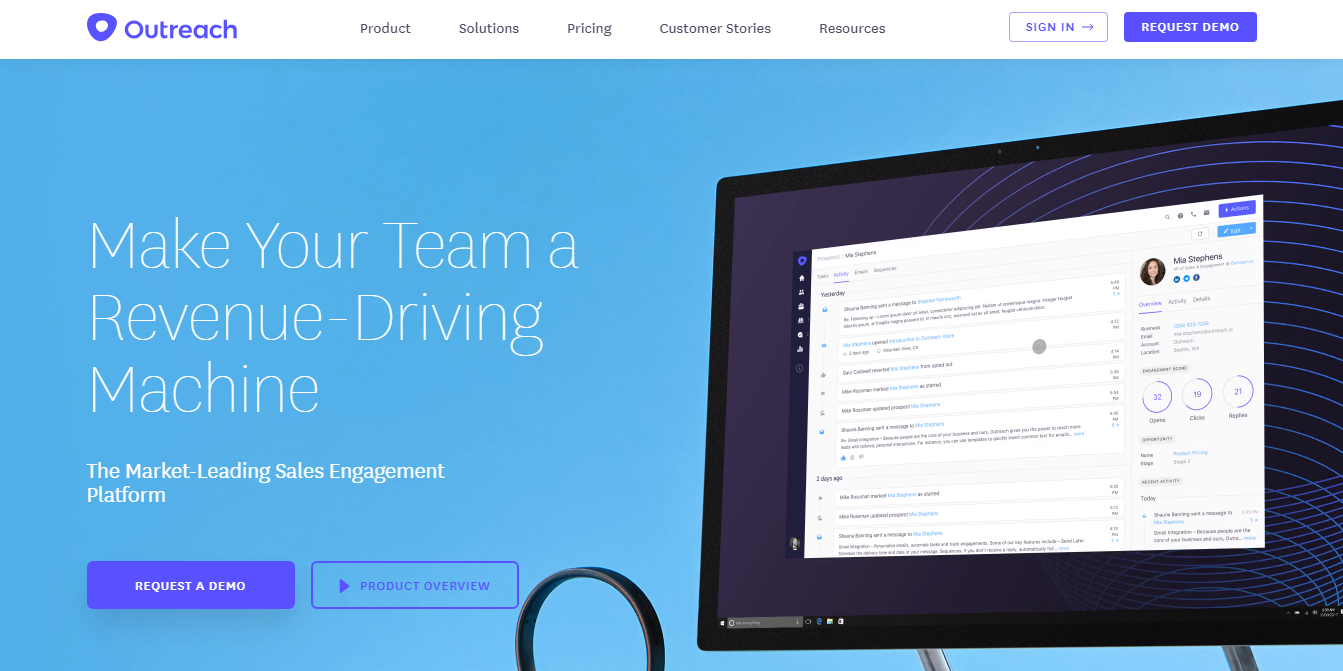This screenshot has height=671, width=1343.
Task: Click the Actions button in the mockup app
Action: click(1237, 209)
